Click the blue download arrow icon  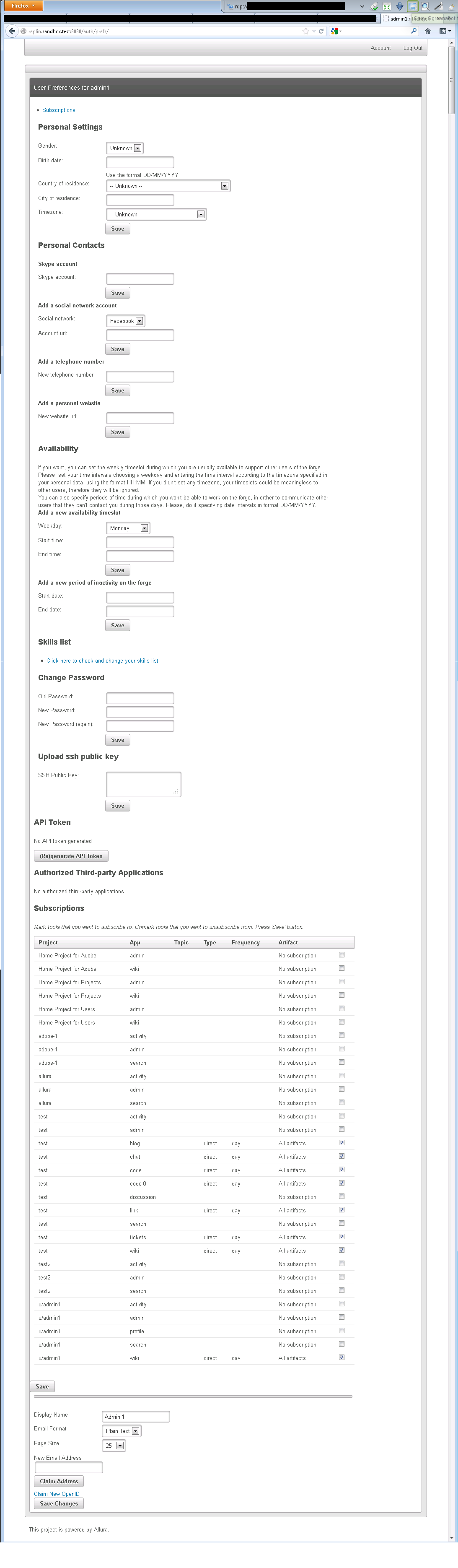tap(400, 6)
